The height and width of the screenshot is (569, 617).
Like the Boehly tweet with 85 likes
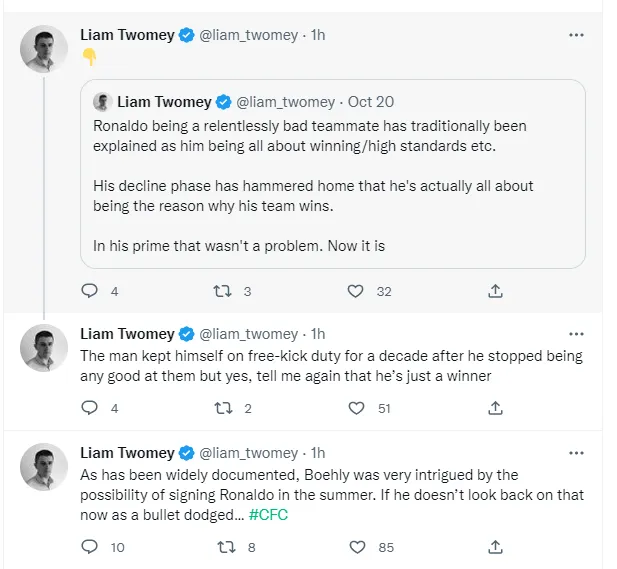pos(355,547)
